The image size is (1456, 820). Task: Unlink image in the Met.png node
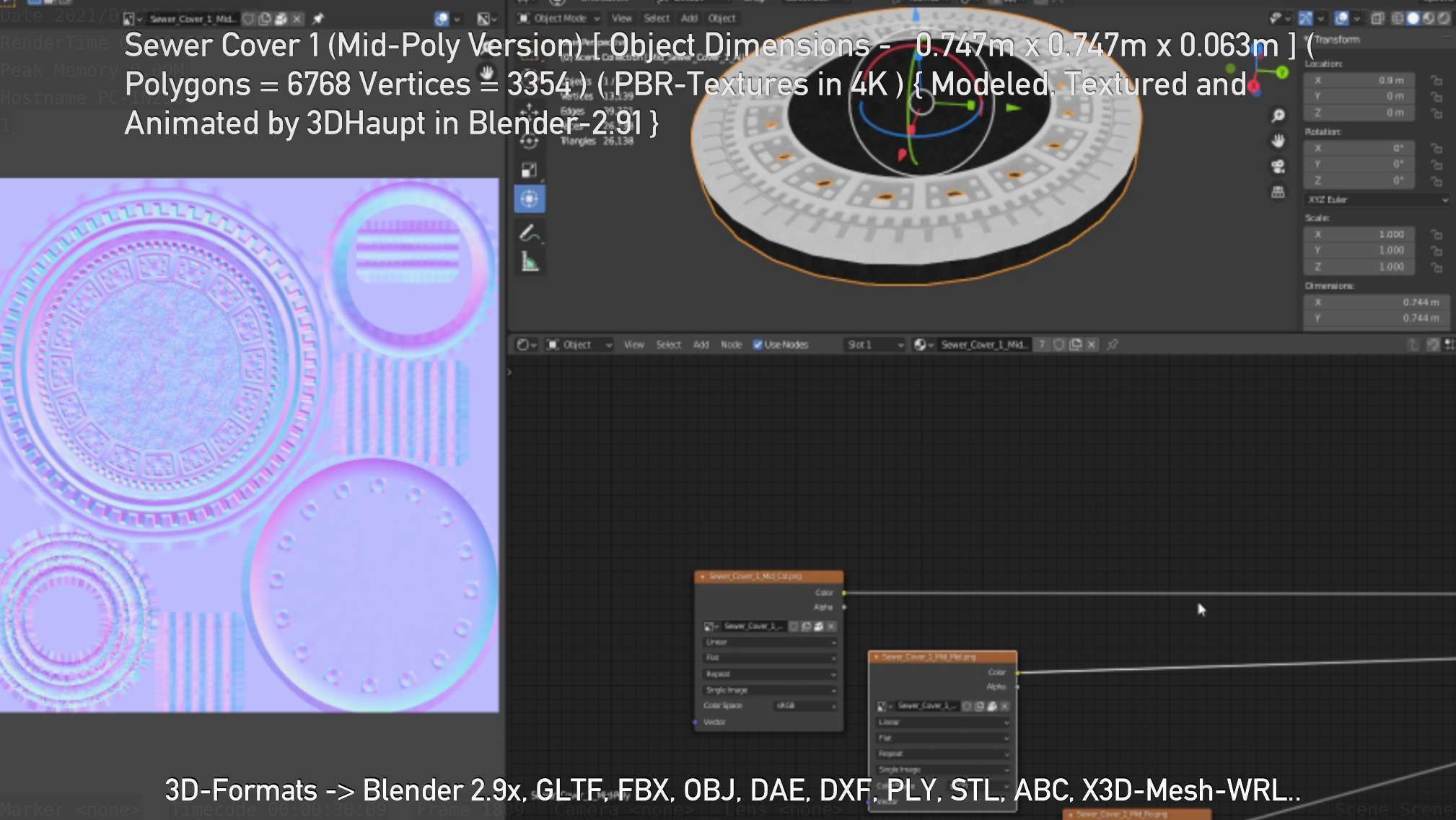point(1005,706)
